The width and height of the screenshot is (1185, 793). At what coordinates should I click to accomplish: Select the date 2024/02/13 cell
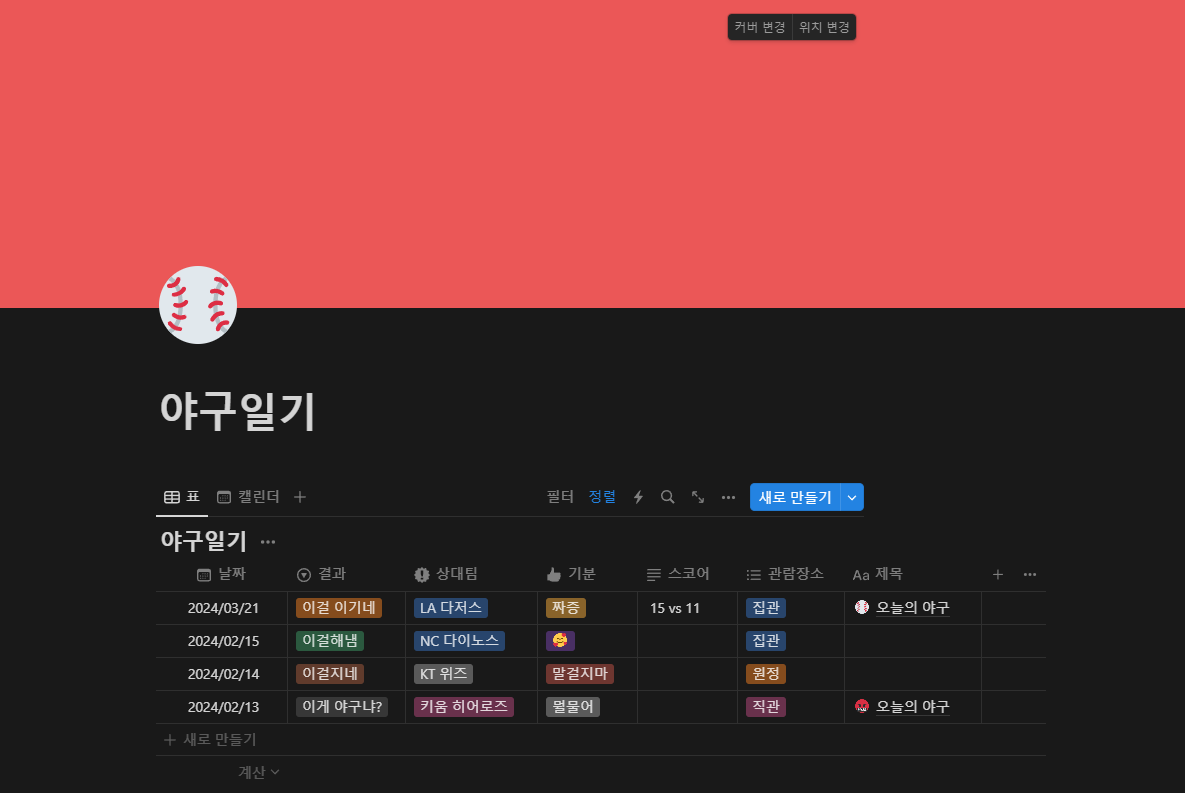(x=223, y=707)
